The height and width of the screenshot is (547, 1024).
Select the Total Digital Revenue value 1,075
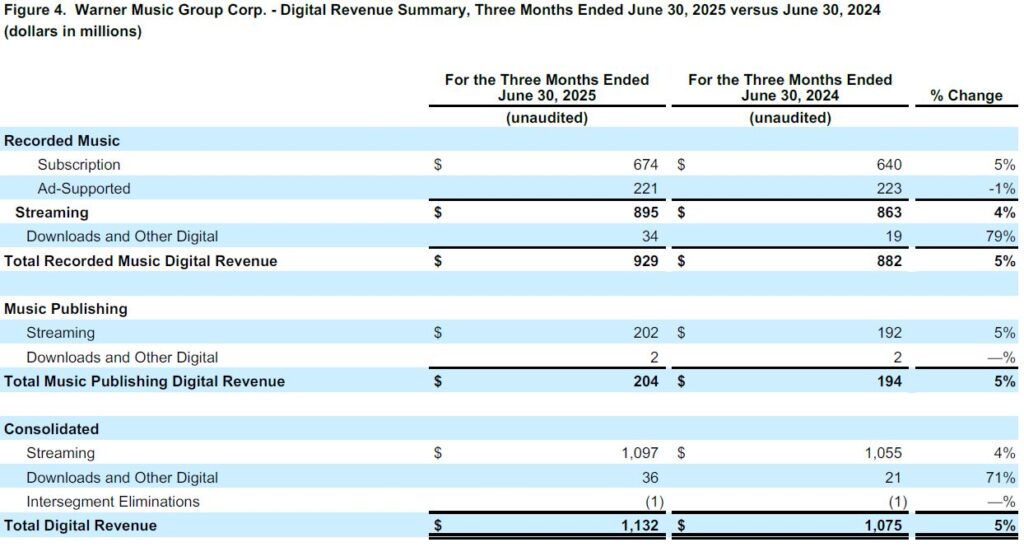(883, 525)
